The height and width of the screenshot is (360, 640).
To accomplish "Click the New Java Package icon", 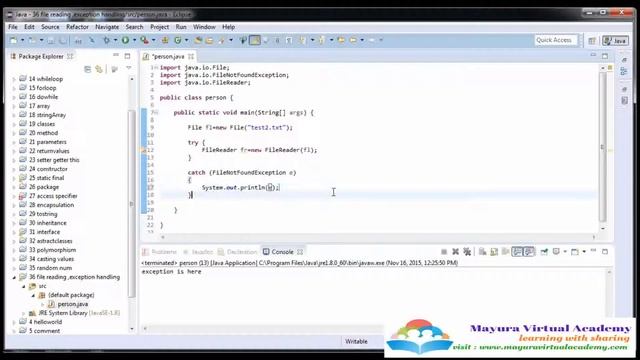I will pos(165,40).
